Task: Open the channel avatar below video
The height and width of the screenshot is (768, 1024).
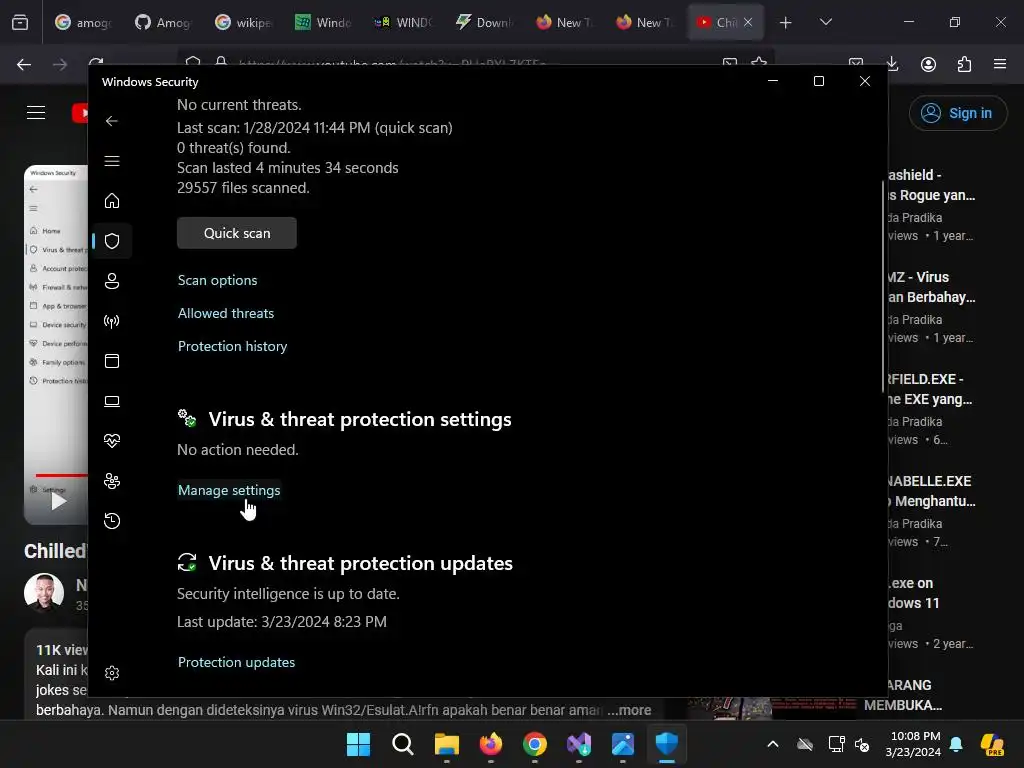Action: (44, 592)
